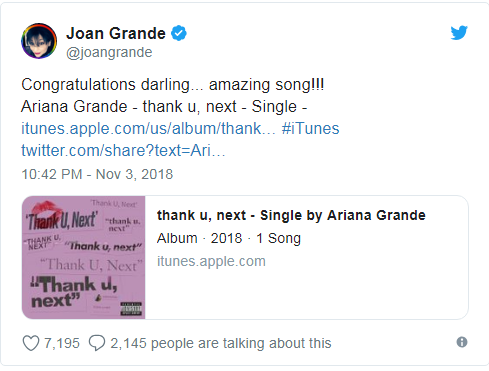Viewport: 489px width, 371px height.
Task: Click the Twitter bird logo
Action: point(459,33)
